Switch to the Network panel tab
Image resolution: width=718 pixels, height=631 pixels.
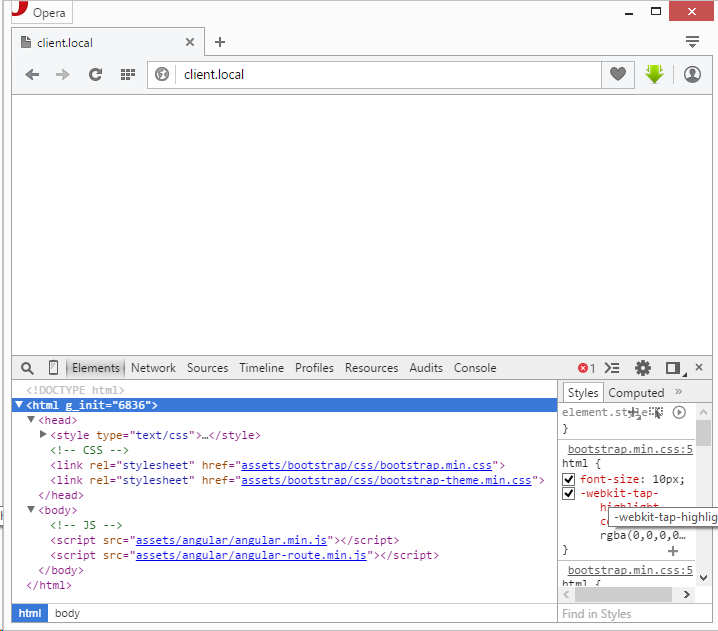point(153,368)
